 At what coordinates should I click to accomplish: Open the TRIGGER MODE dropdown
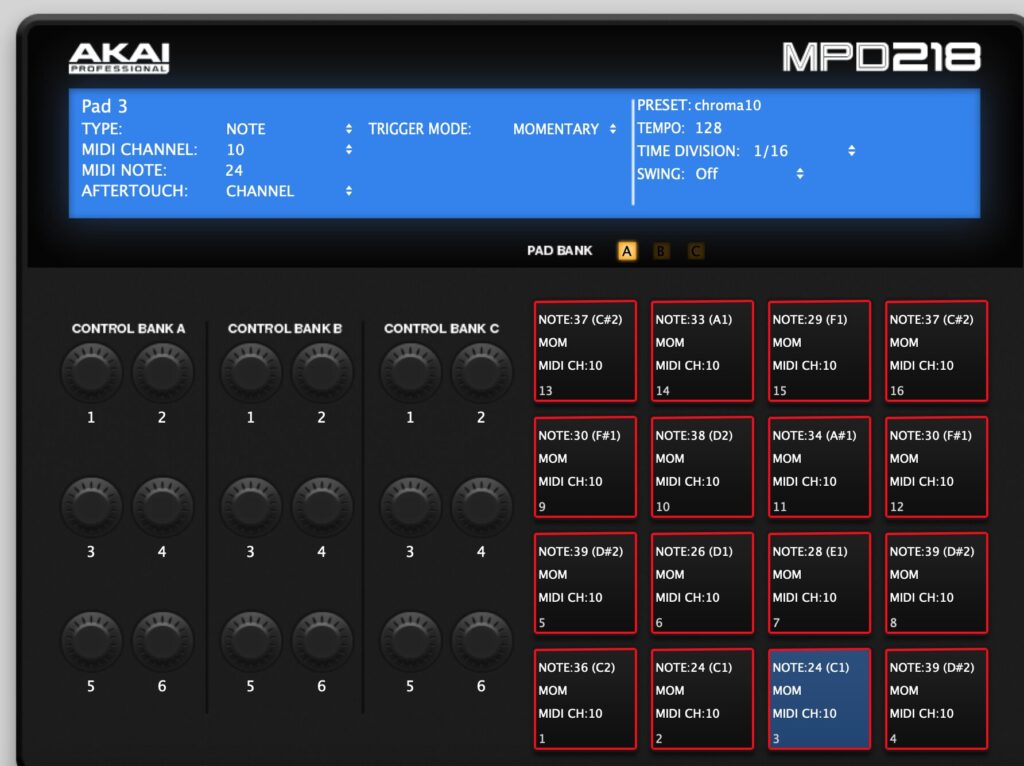tap(564, 129)
